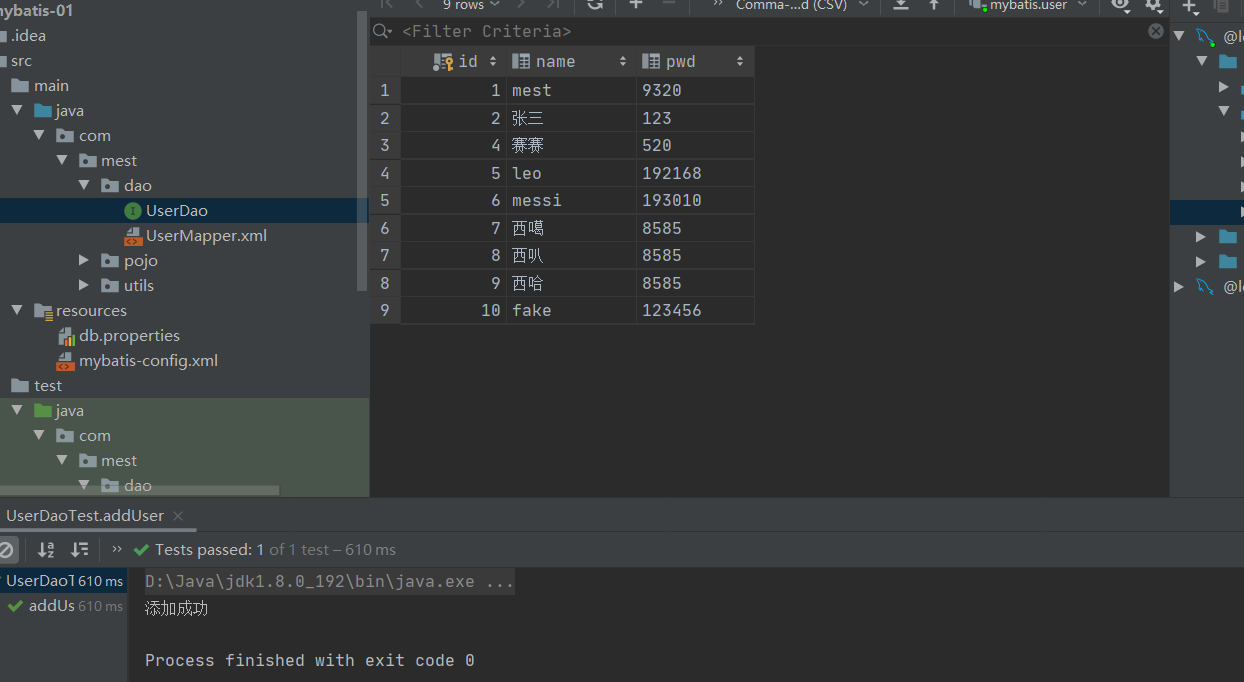The image size is (1244, 682).
Task: Toggle show ignored tests button
Action: (7, 549)
